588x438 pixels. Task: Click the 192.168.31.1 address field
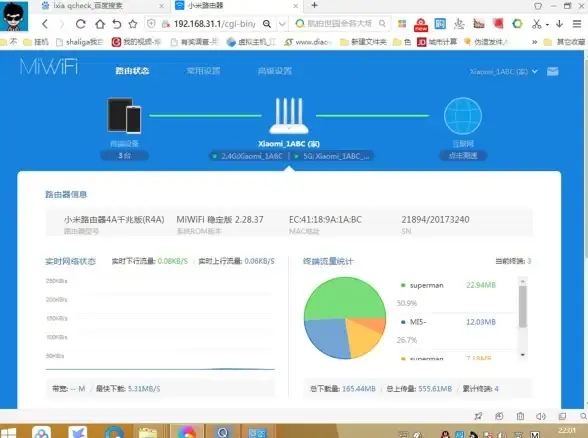(x=214, y=24)
